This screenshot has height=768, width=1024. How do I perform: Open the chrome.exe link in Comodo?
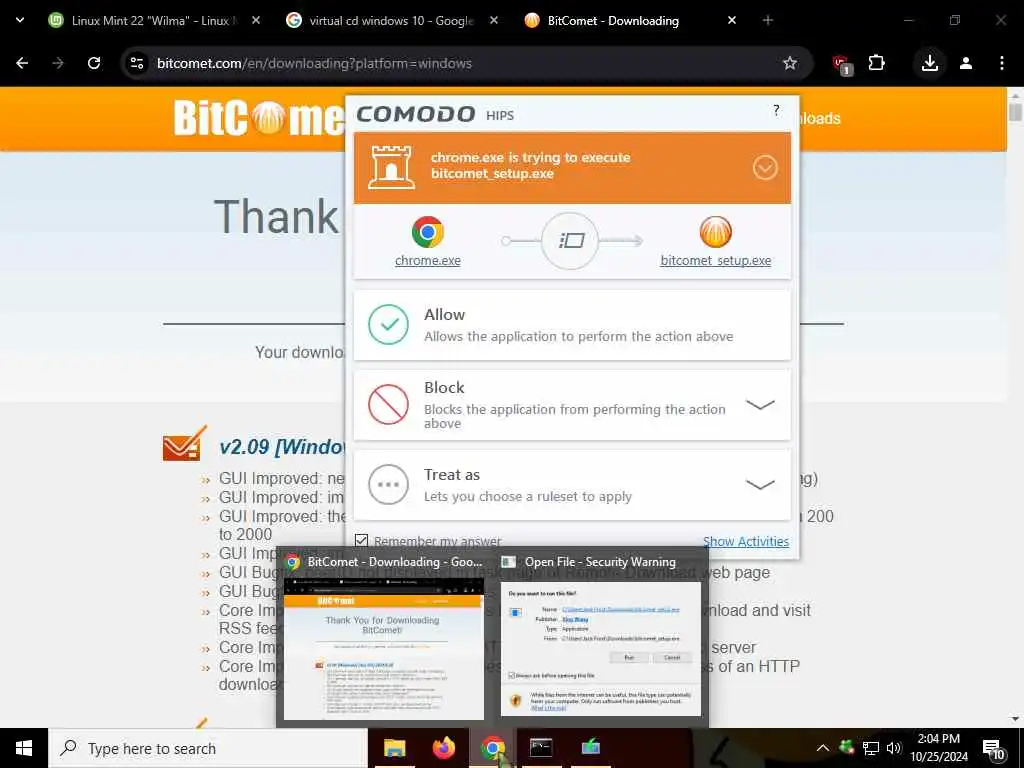[428, 261]
